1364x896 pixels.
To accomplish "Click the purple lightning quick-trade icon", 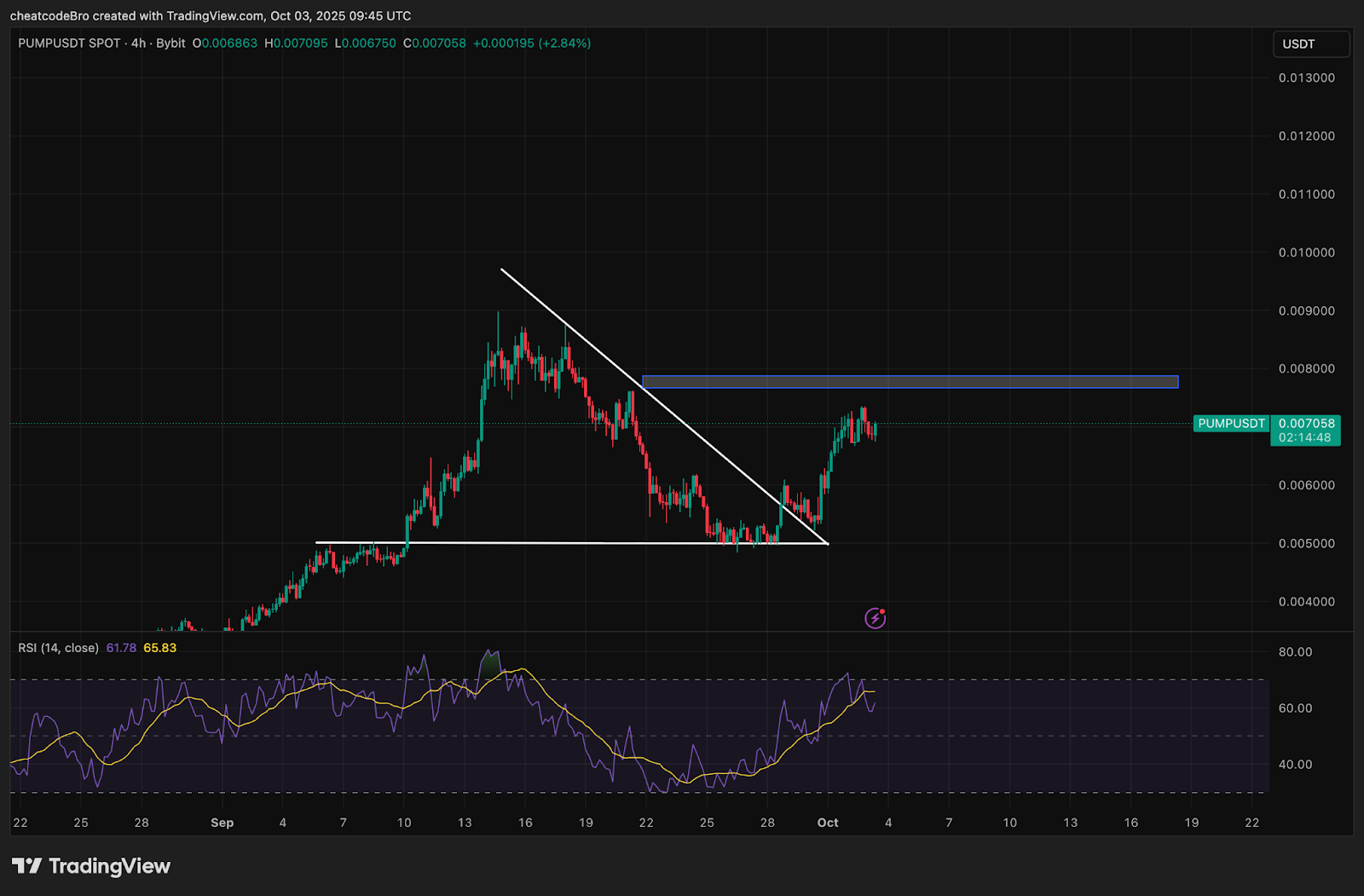I will (876, 617).
